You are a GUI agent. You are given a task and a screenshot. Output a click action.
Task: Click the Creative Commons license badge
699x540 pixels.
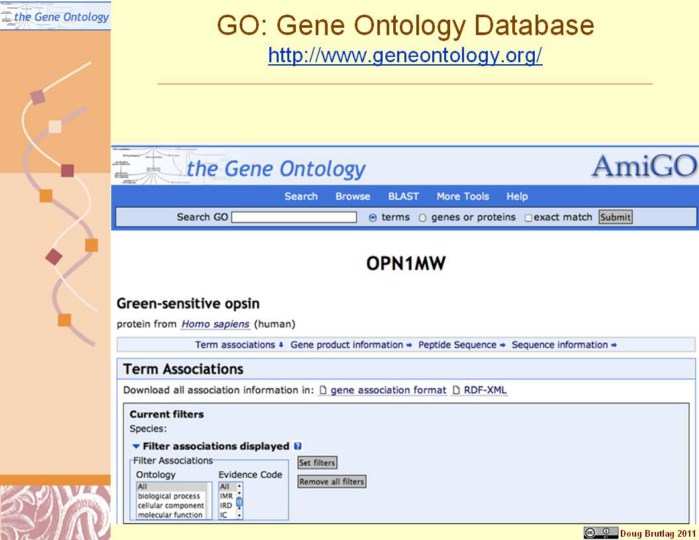(x=600, y=532)
